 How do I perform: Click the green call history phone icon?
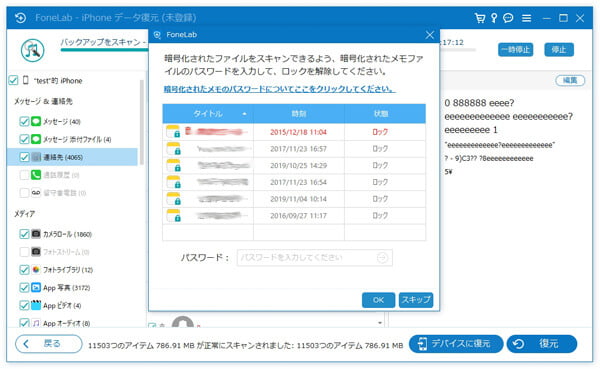click(x=36, y=175)
